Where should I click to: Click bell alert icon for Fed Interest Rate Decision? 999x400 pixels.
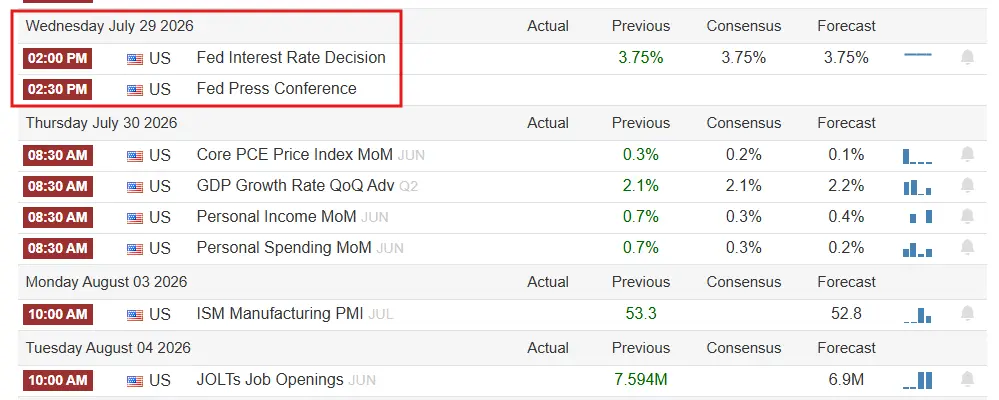point(967,57)
